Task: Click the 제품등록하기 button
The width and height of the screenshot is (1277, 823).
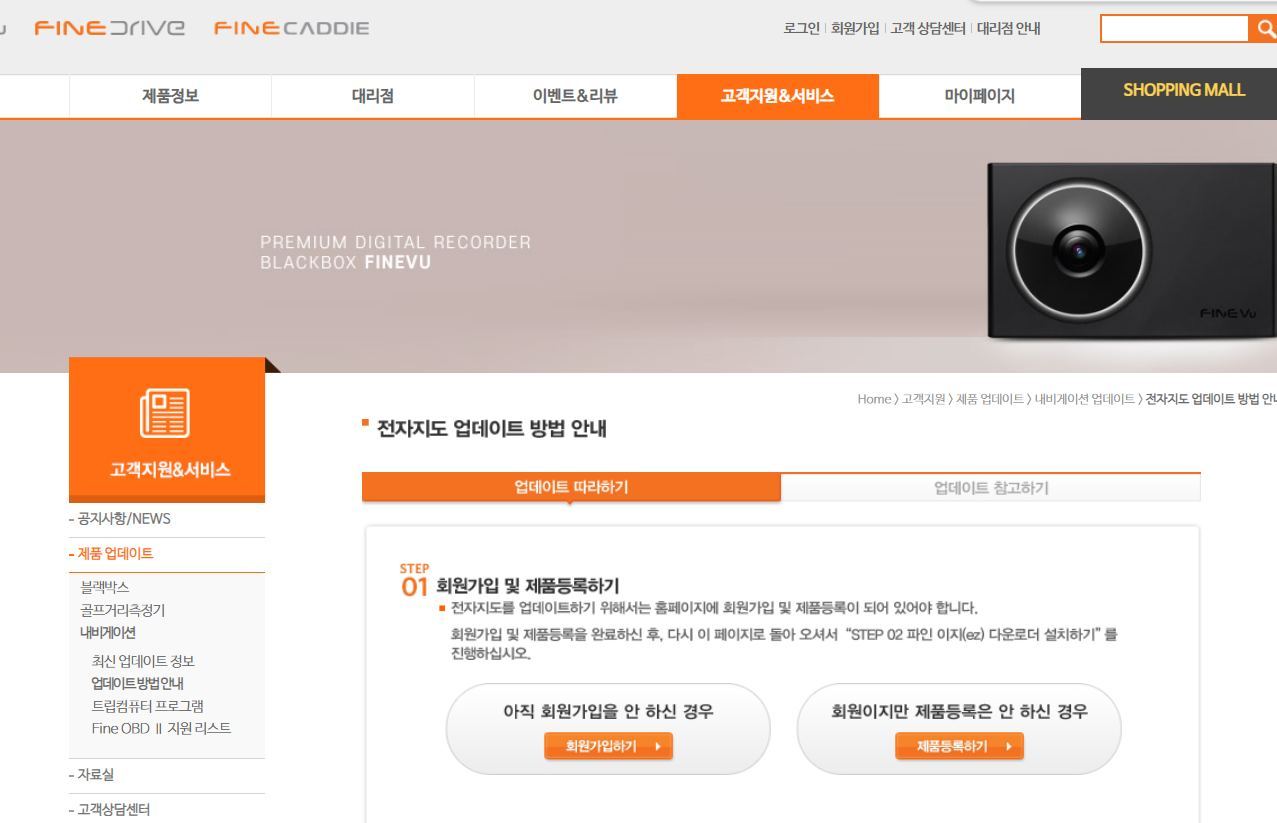Action: 957,745
